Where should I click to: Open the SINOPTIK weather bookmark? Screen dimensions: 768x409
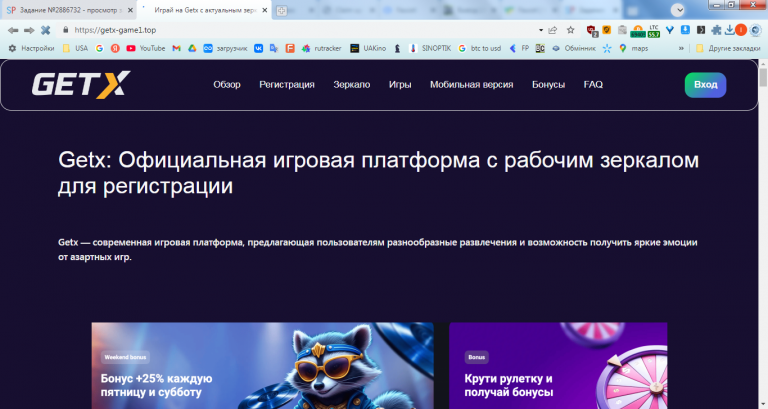point(430,48)
